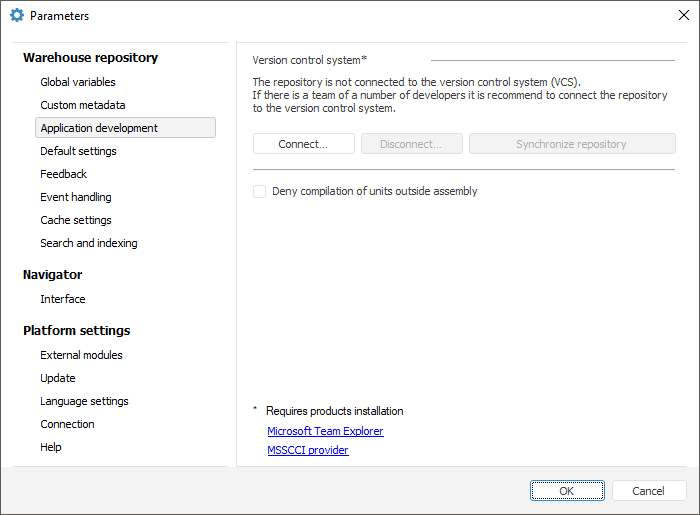The width and height of the screenshot is (700, 515).
Task: Go to Default settings page
Action: 78,151
